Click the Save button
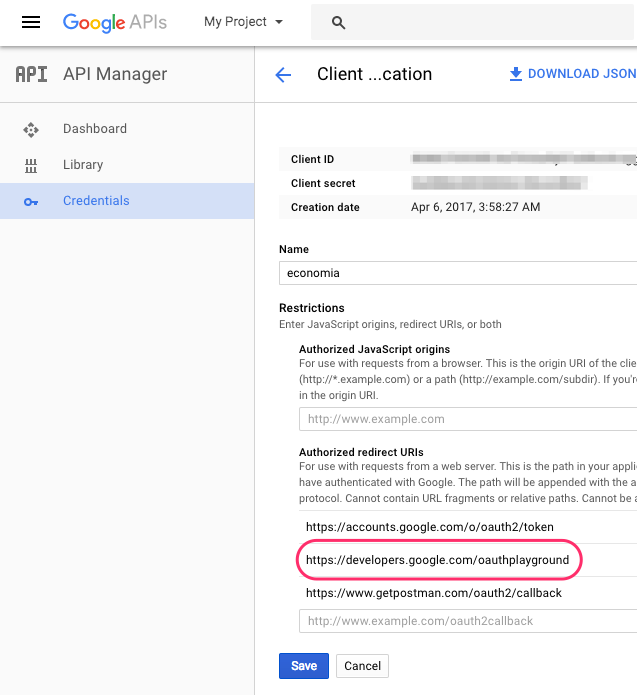Viewport: 637px width, 695px height. (x=304, y=666)
